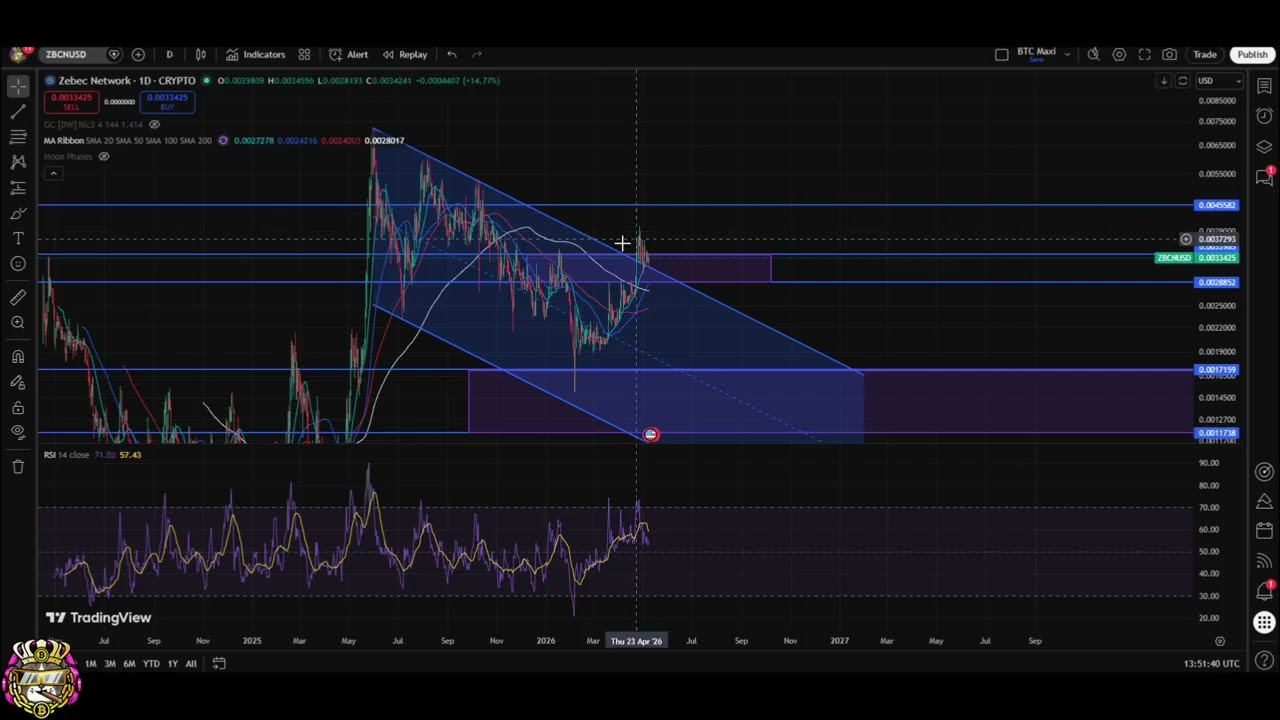Open the apps grid sidebar icon

(1264, 623)
